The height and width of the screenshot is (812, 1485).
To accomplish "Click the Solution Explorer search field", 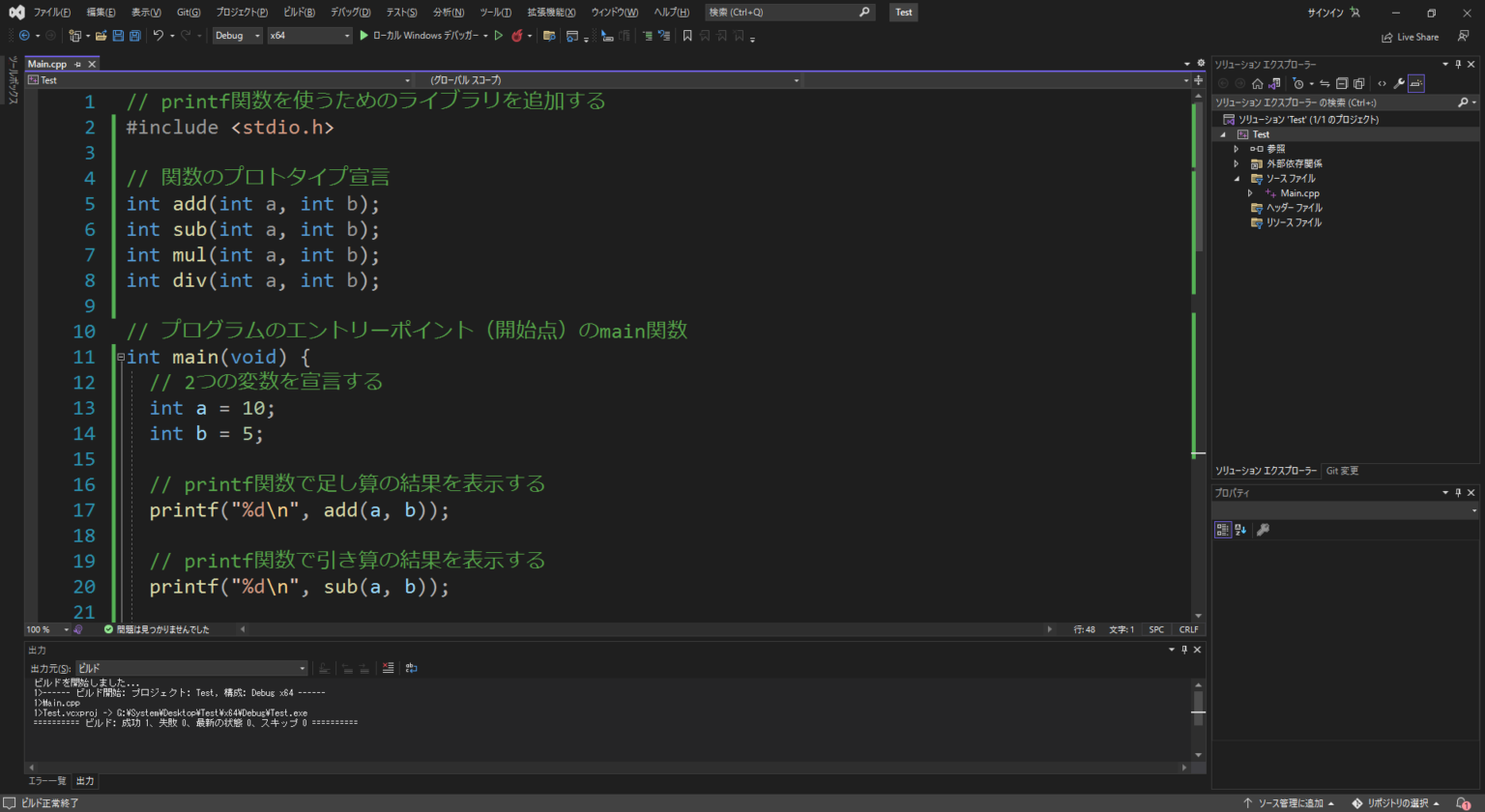I will [x=1334, y=102].
